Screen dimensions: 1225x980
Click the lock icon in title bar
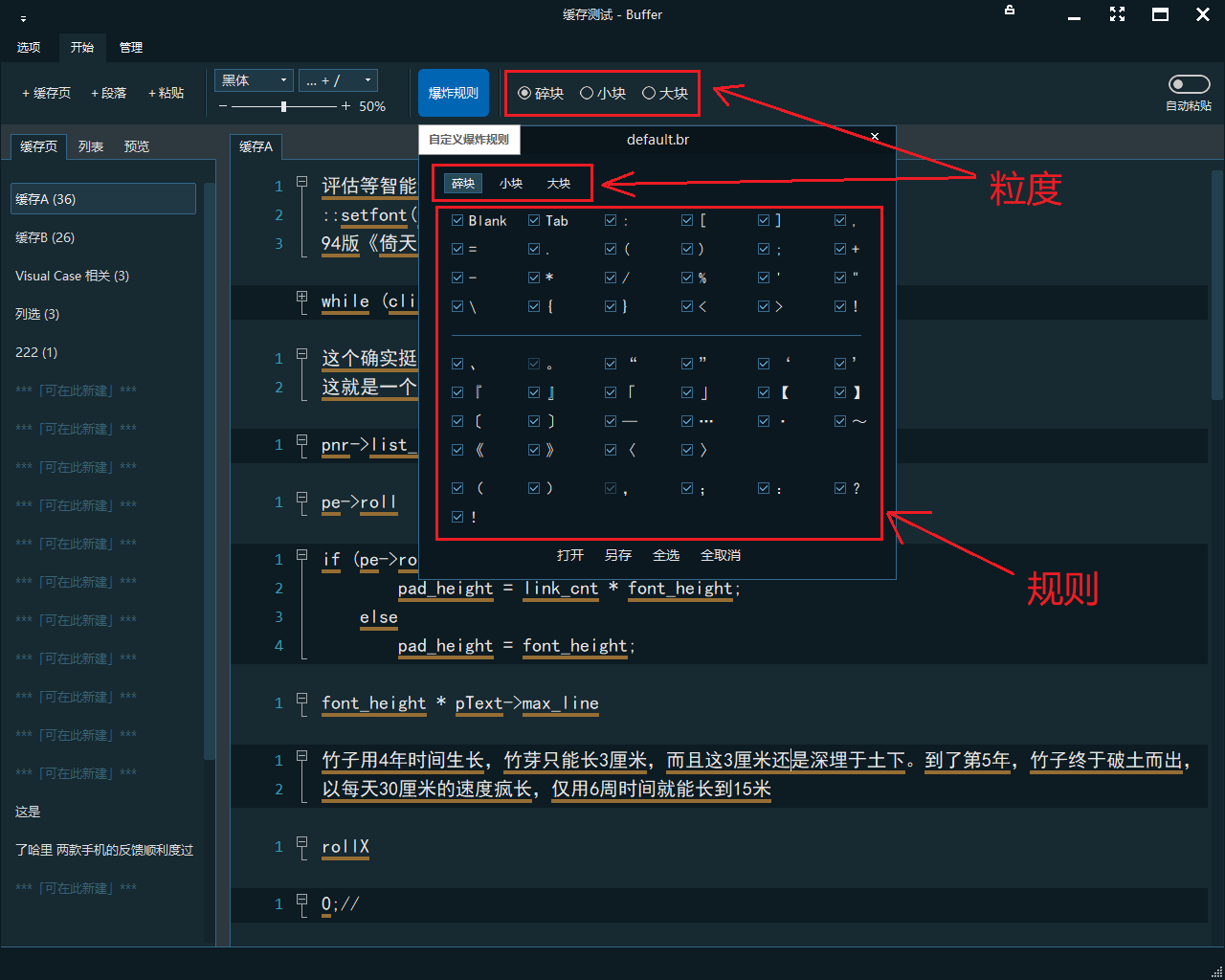pyautogui.click(x=1010, y=11)
